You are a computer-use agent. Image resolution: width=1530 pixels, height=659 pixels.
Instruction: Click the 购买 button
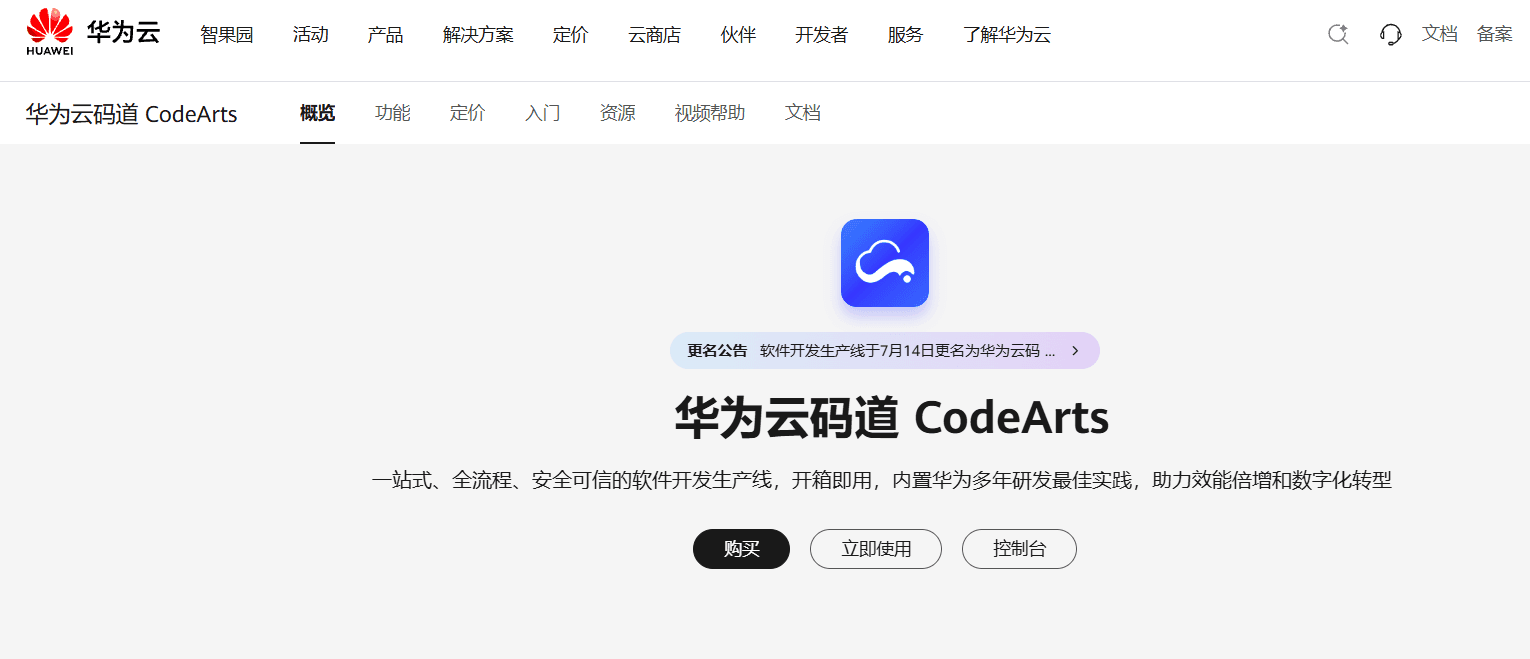tap(741, 549)
